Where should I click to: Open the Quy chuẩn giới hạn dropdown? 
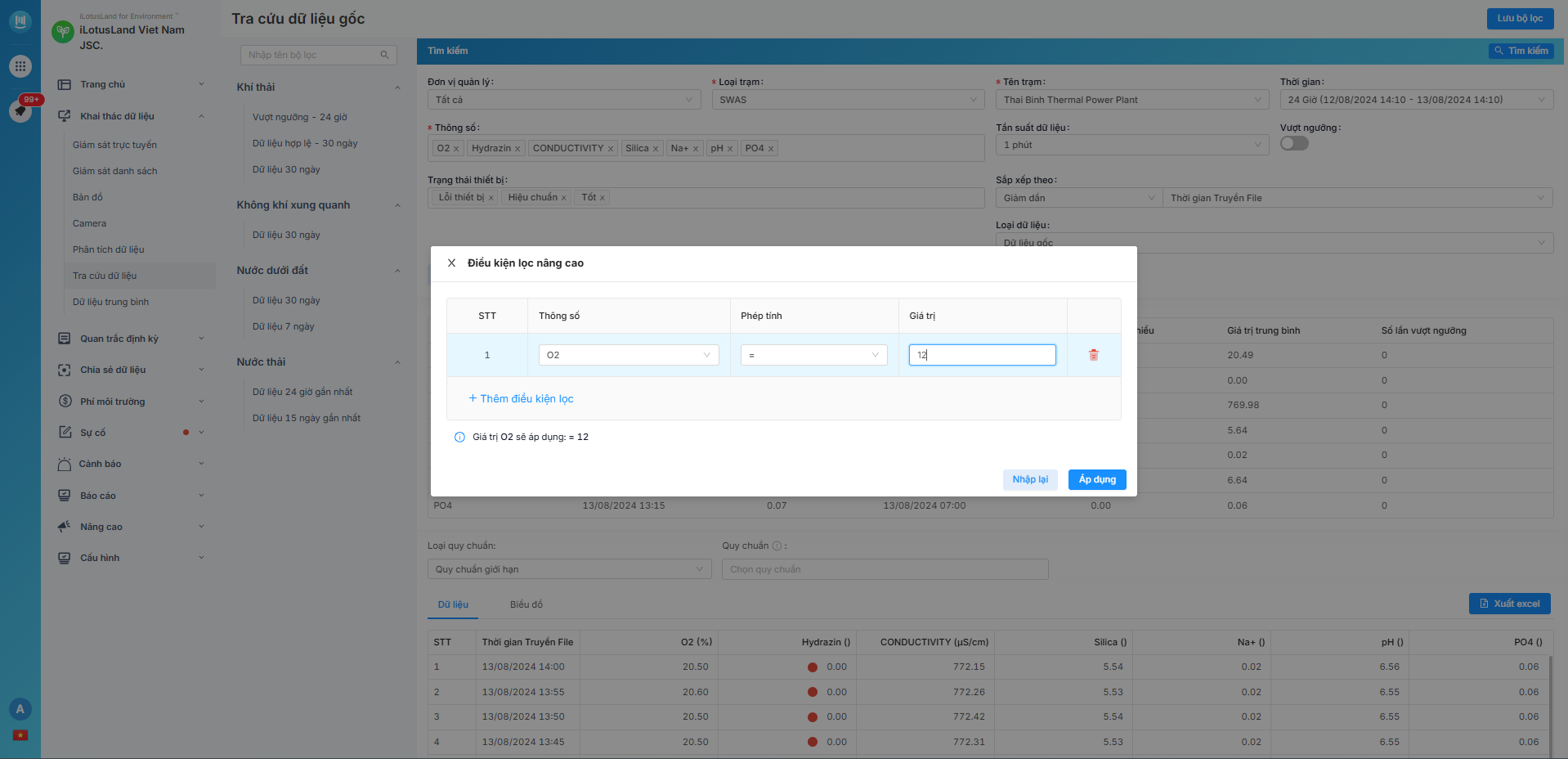pyautogui.click(x=570, y=569)
